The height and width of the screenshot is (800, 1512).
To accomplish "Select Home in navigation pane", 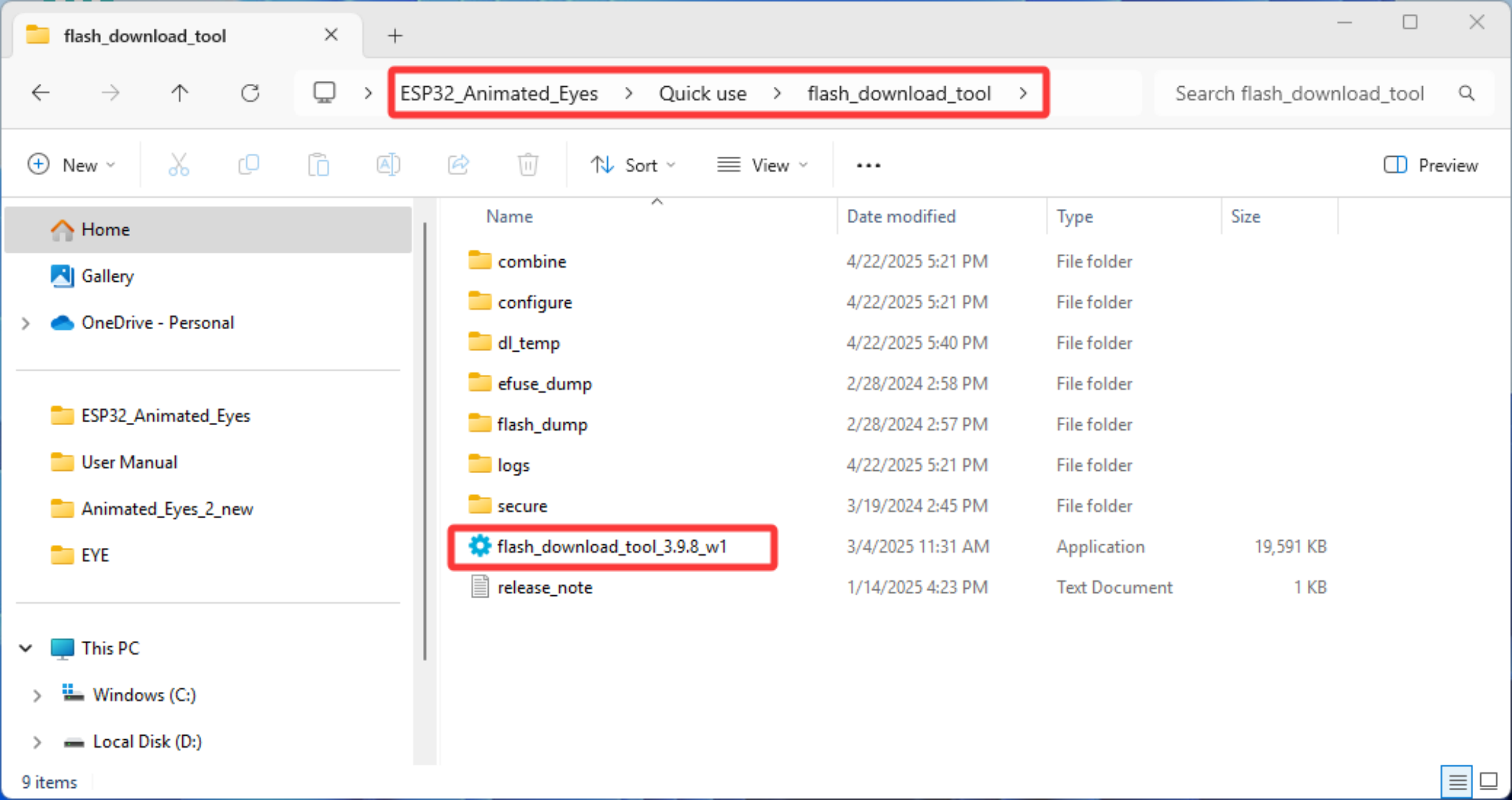I will tap(208, 230).
